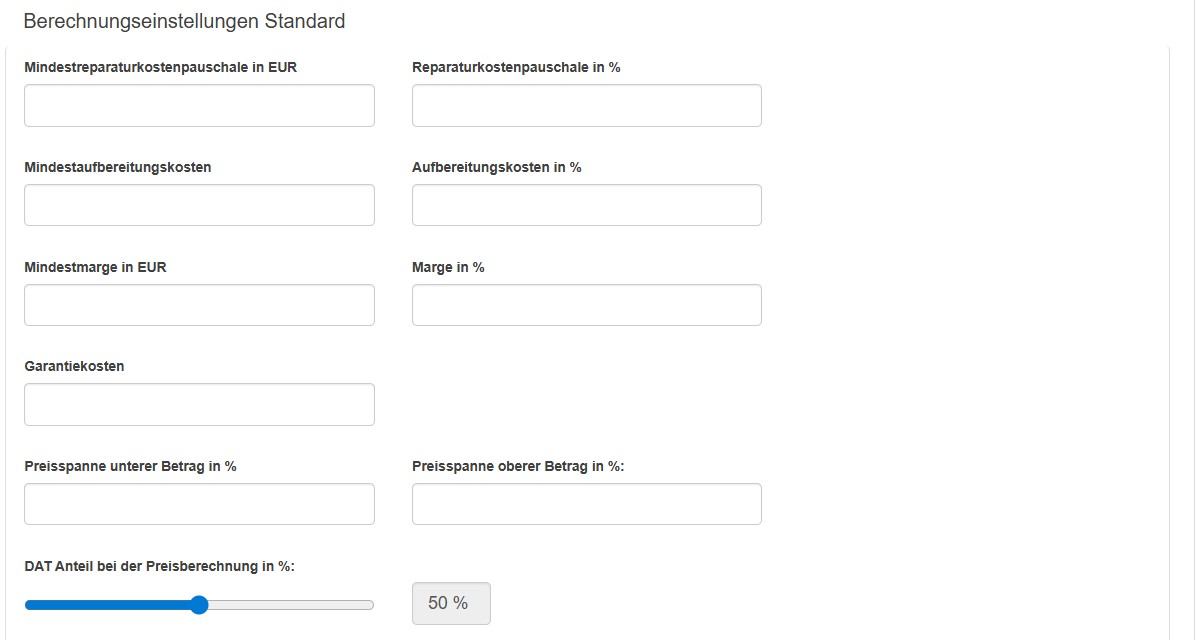Click the Preisspanne oberer Betrag in % field
1197x640 pixels.
(586, 504)
